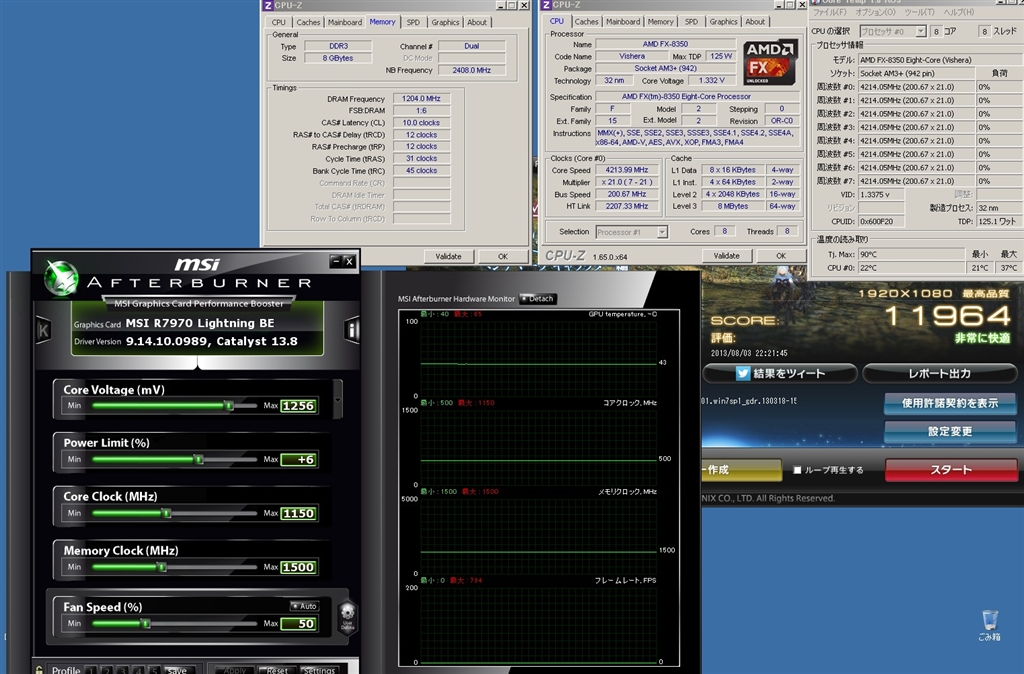Select Afterburner profile slot 5

click(x=153, y=670)
